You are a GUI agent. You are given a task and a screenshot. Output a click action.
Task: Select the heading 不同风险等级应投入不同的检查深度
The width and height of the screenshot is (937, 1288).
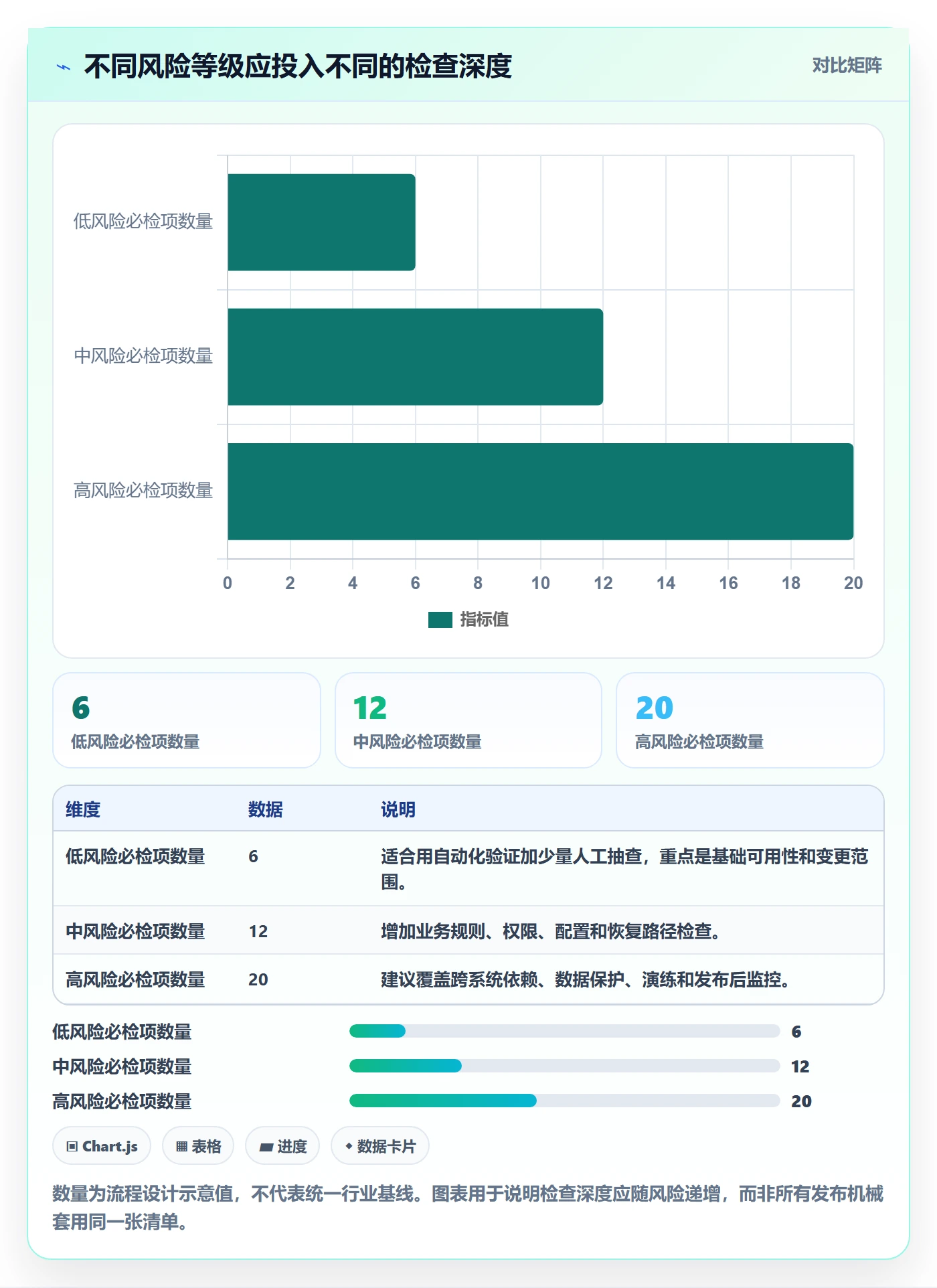(x=298, y=66)
